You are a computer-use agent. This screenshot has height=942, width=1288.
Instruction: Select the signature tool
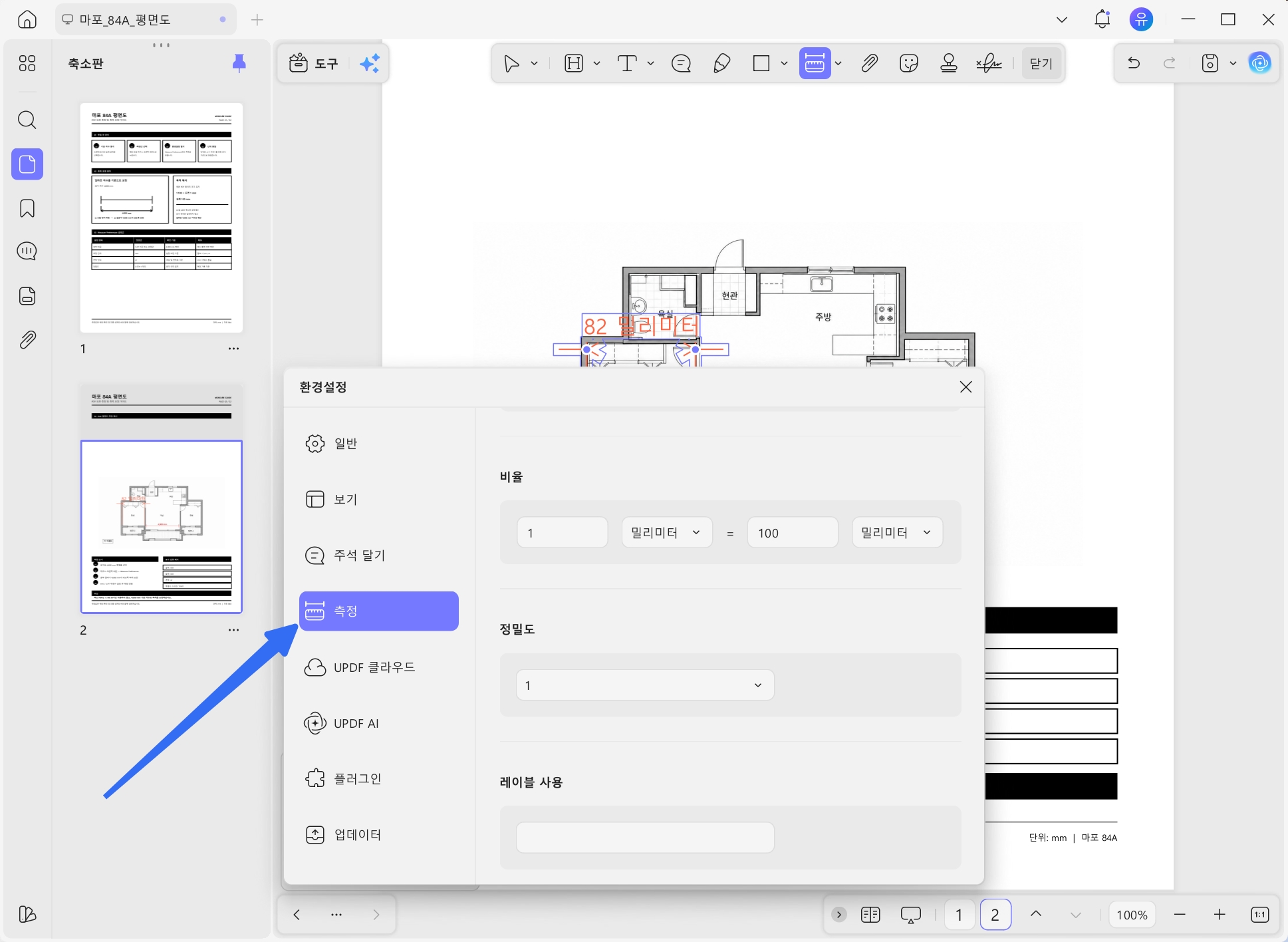point(989,63)
